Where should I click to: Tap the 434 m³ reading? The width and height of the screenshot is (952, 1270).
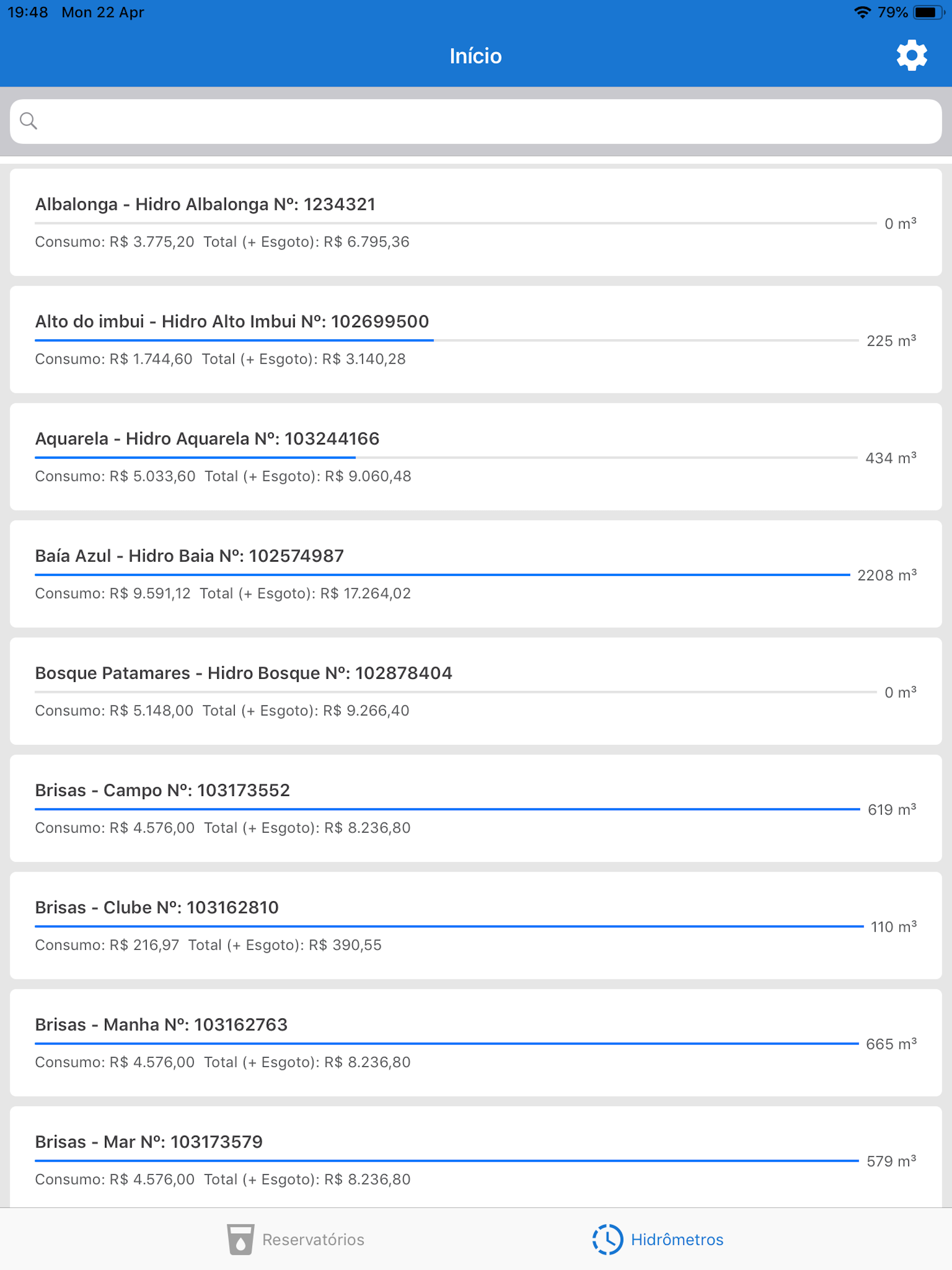[891, 457]
